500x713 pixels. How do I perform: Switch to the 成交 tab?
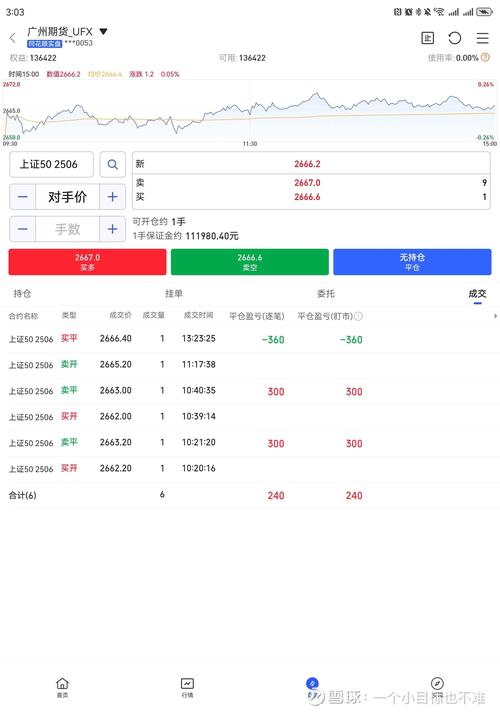pos(477,294)
